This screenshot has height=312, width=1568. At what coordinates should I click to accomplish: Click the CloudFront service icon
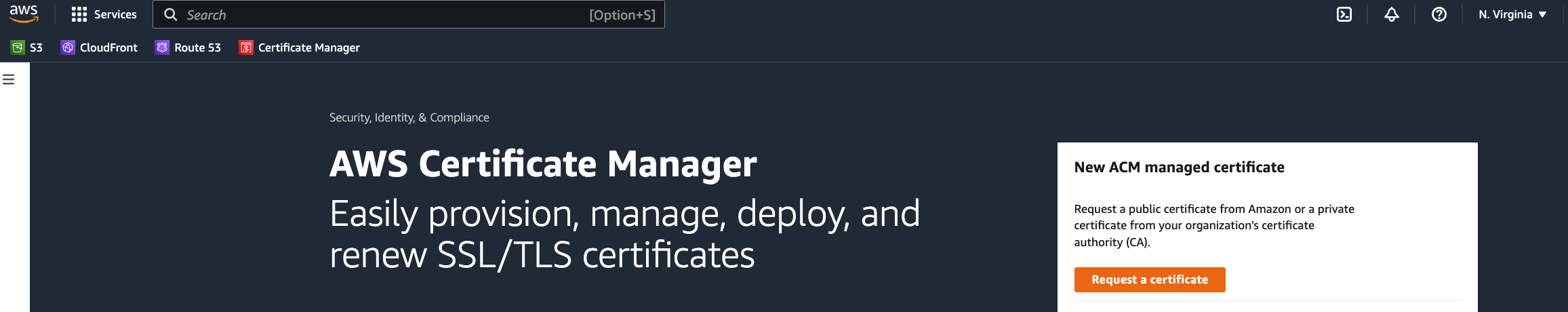(x=68, y=47)
